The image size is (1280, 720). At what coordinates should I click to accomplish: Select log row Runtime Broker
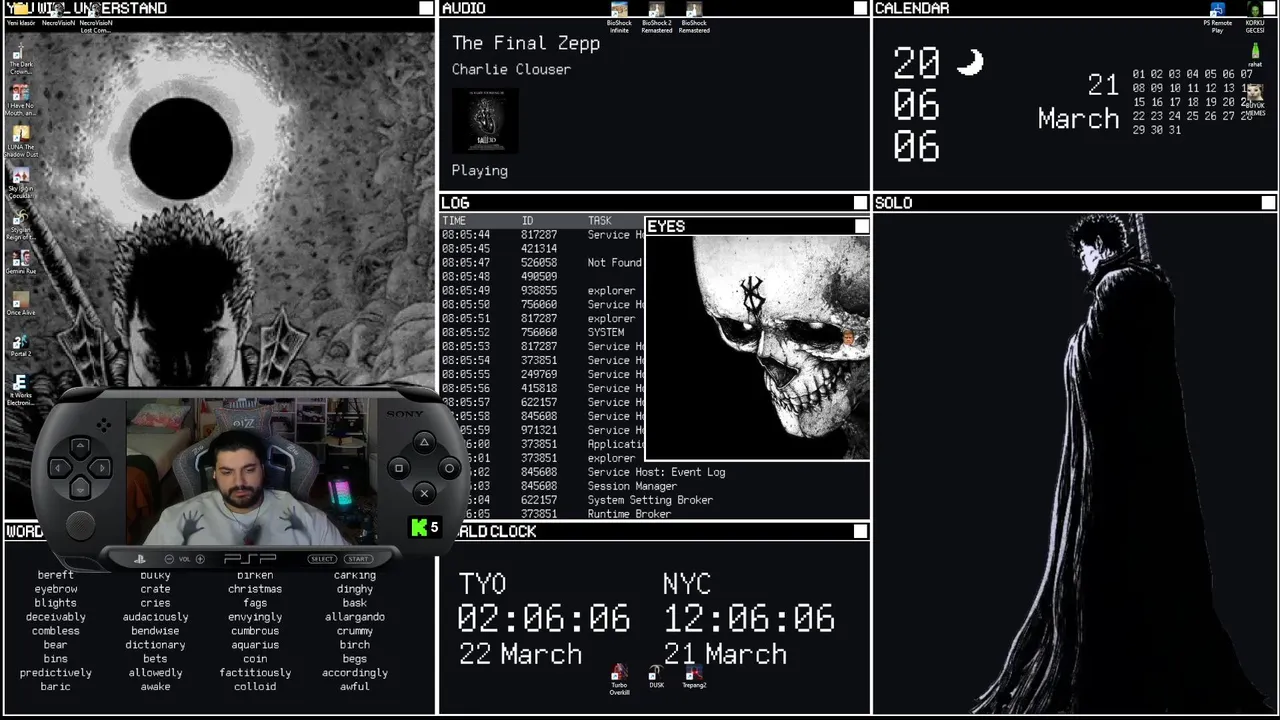pyautogui.click(x=655, y=514)
